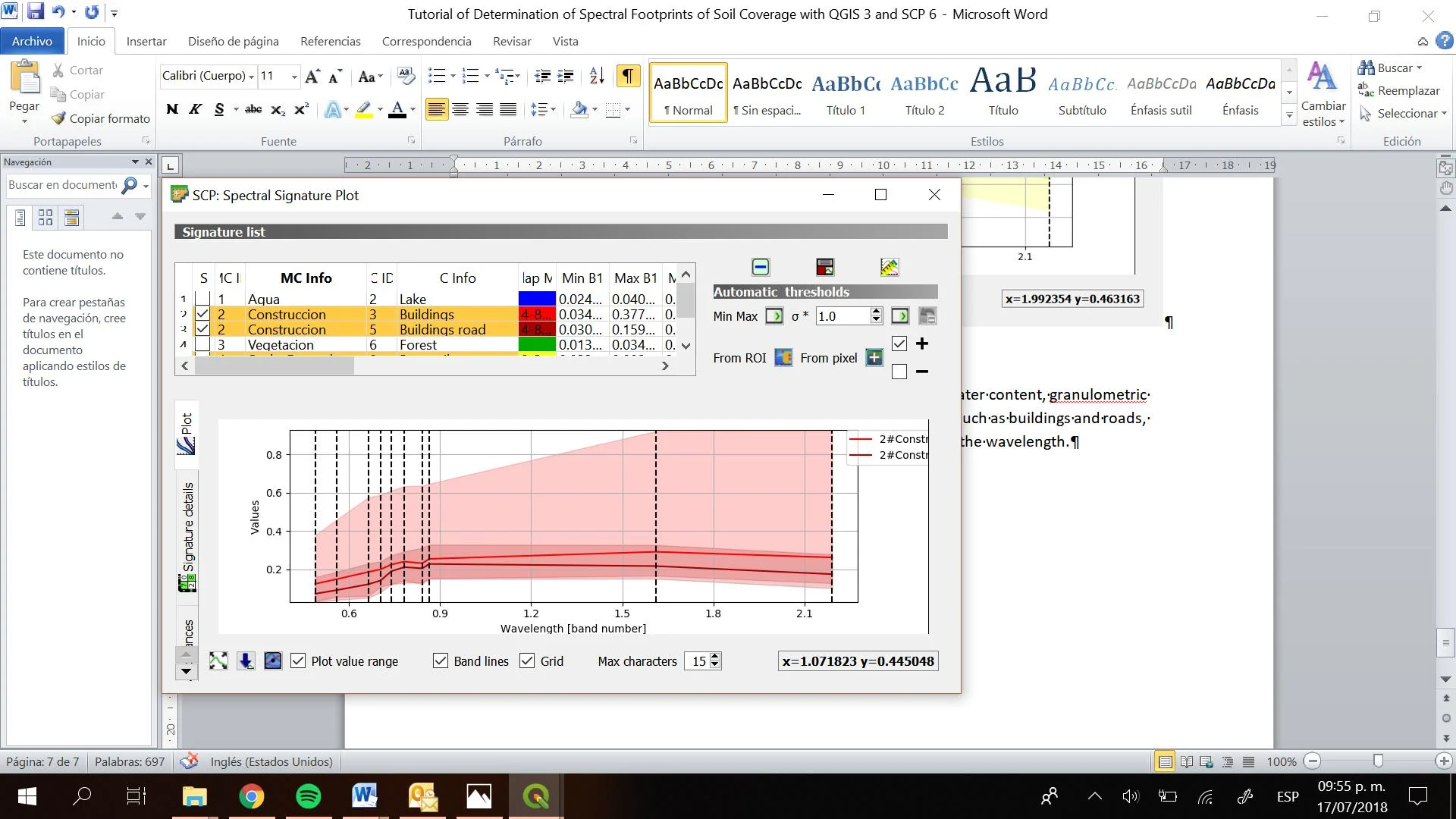Switch to the Insertar tab

tap(146, 41)
